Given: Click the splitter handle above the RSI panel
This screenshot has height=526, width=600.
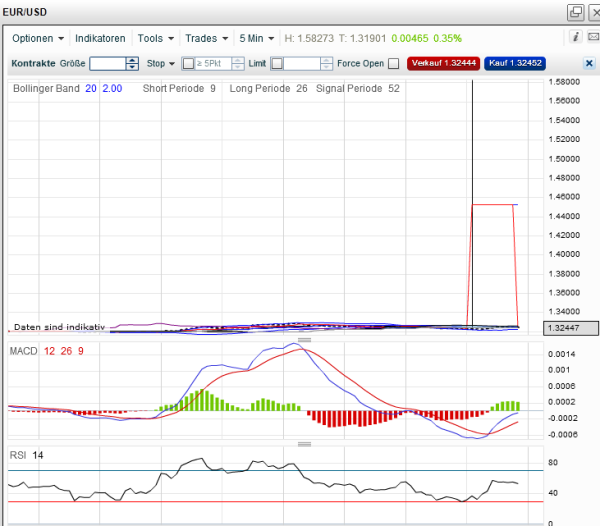Looking at the screenshot, I should [x=304, y=444].
